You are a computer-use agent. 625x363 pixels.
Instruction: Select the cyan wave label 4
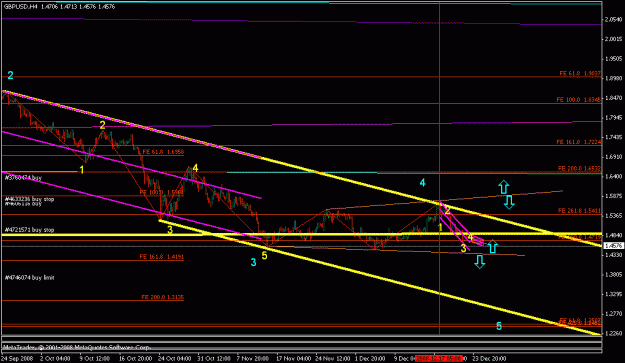423,182
